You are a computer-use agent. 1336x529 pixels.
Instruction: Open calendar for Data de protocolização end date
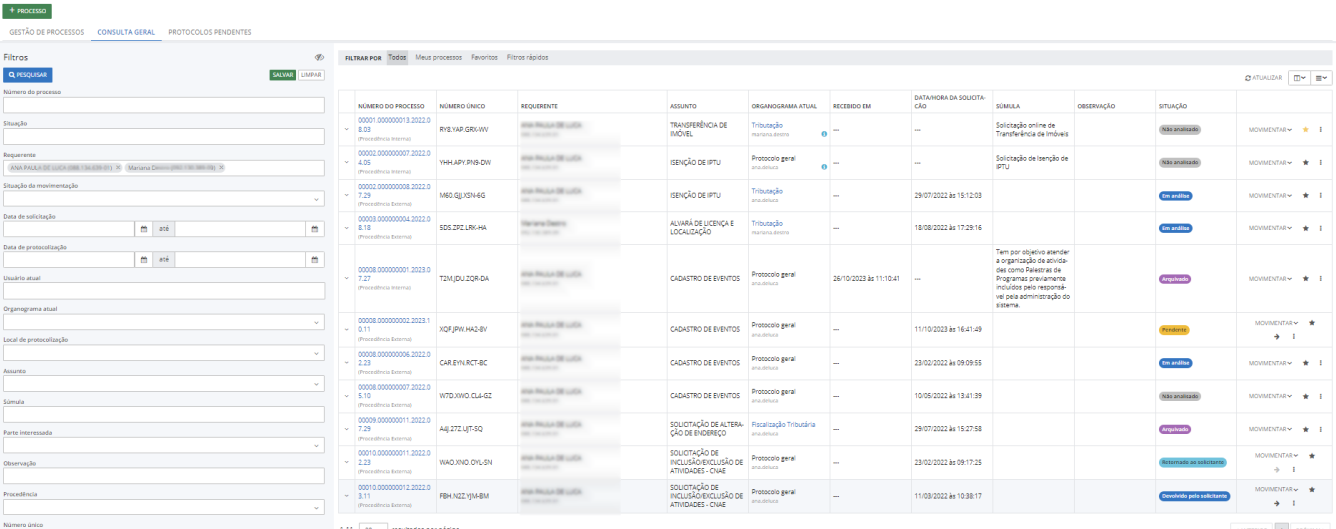pyautogui.click(x=315, y=260)
